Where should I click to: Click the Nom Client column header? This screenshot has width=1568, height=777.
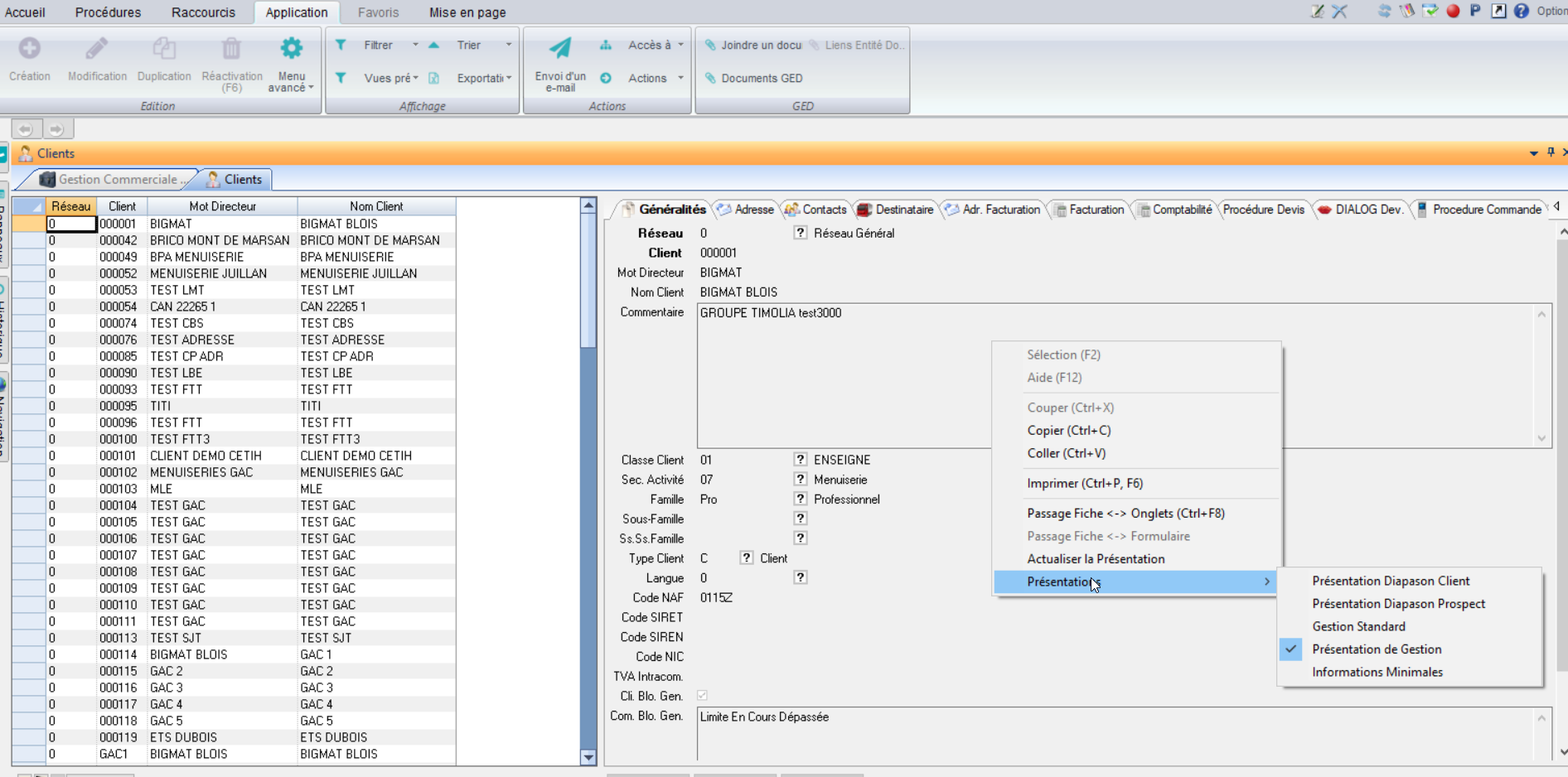(376, 206)
